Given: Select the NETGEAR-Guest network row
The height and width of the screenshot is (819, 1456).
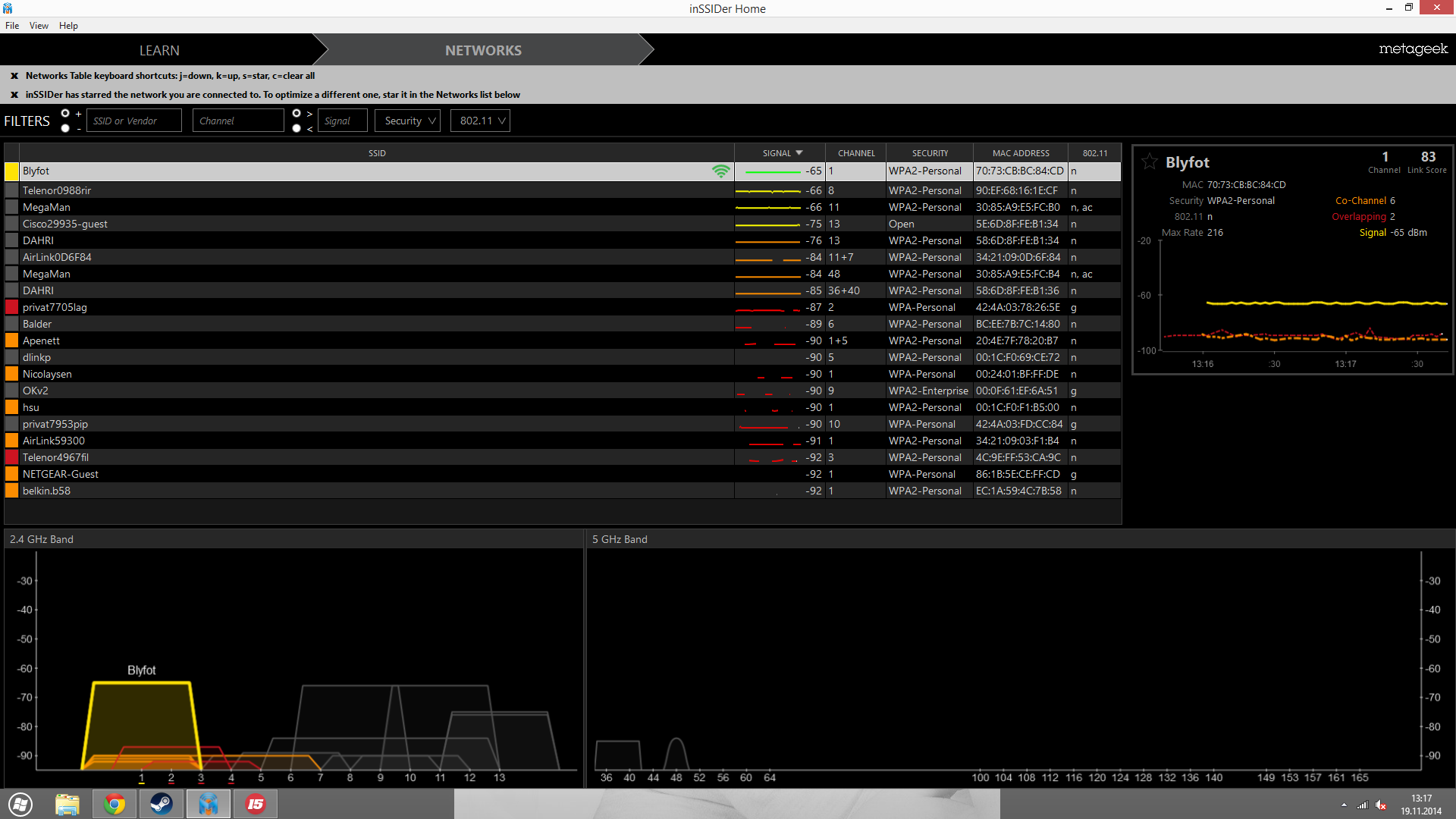Looking at the screenshot, I should 563,474.
